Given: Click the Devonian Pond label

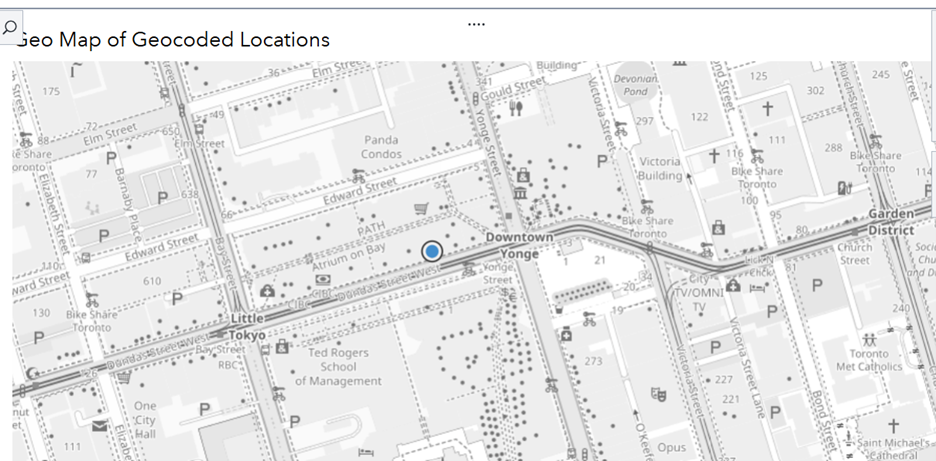Looking at the screenshot, I should (635, 83).
